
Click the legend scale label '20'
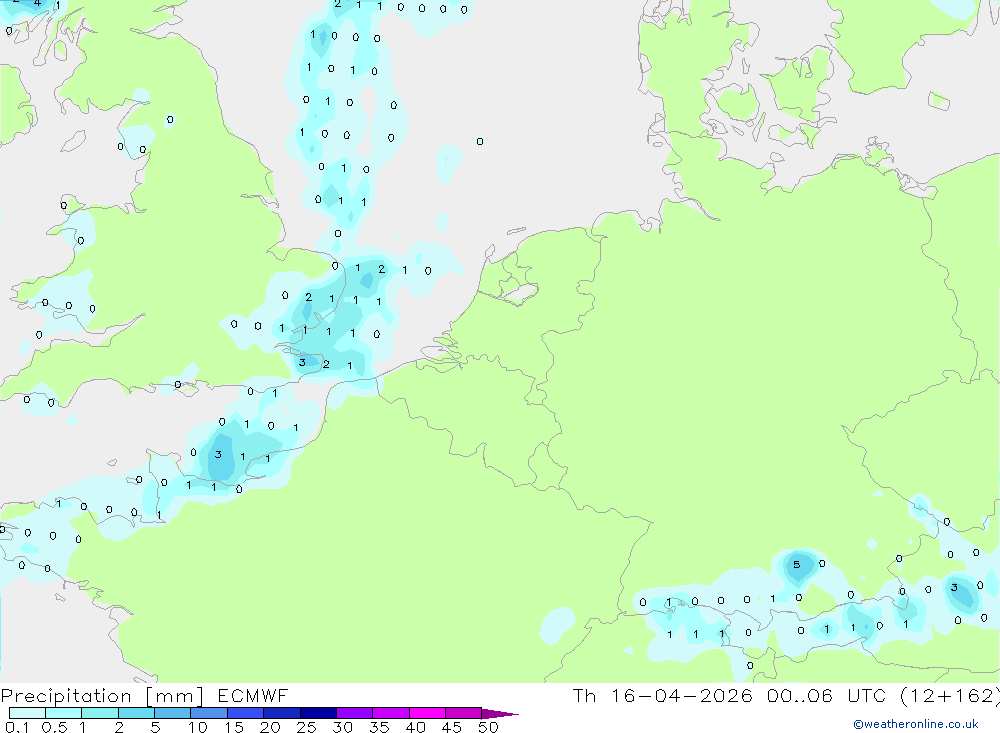coord(270,727)
